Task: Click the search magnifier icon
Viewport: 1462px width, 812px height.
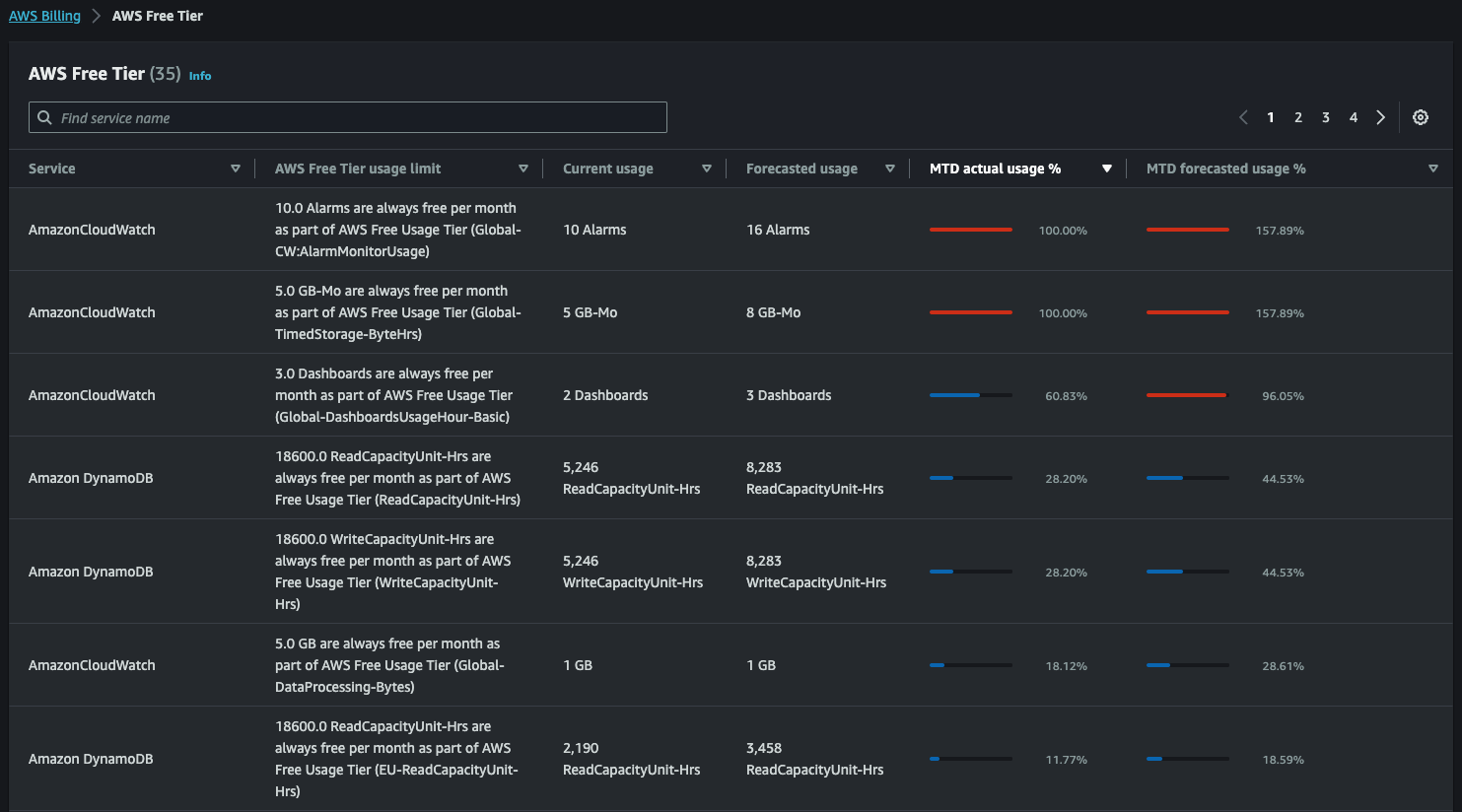Action: [x=44, y=117]
